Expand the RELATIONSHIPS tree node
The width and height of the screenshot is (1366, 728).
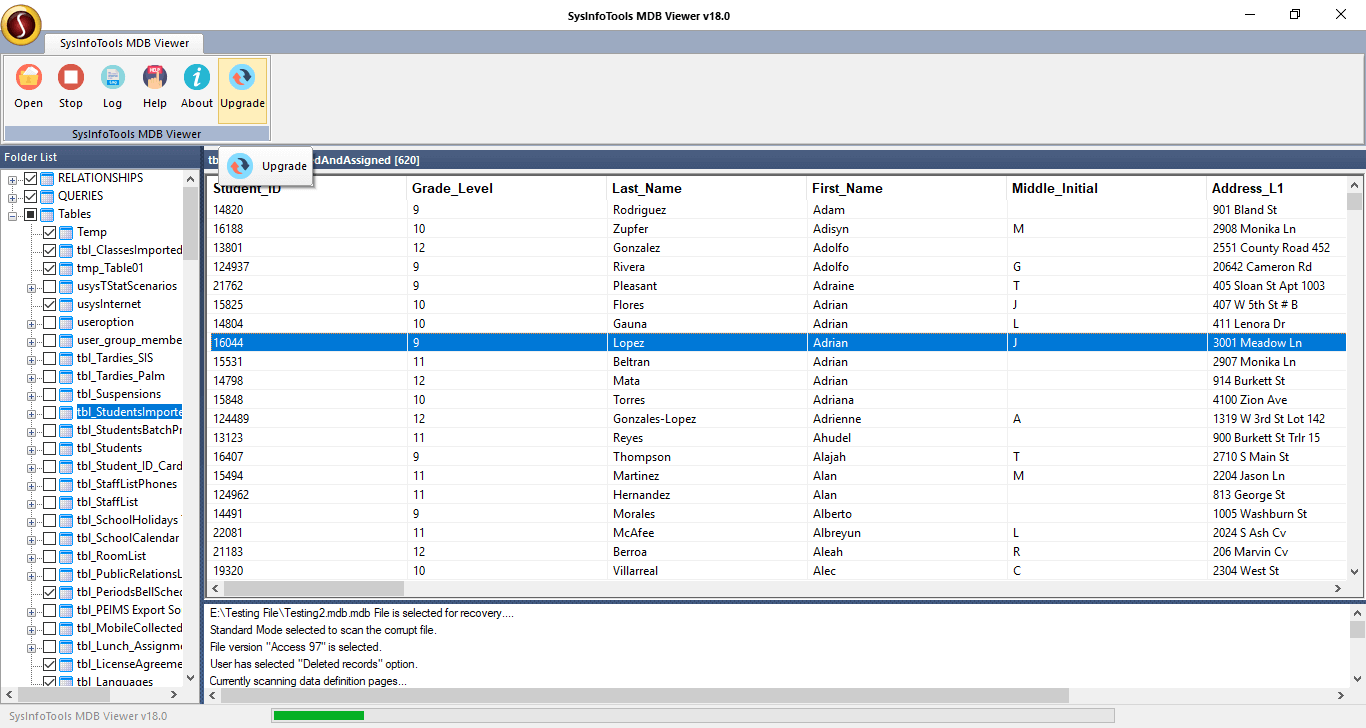tap(13, 179)
